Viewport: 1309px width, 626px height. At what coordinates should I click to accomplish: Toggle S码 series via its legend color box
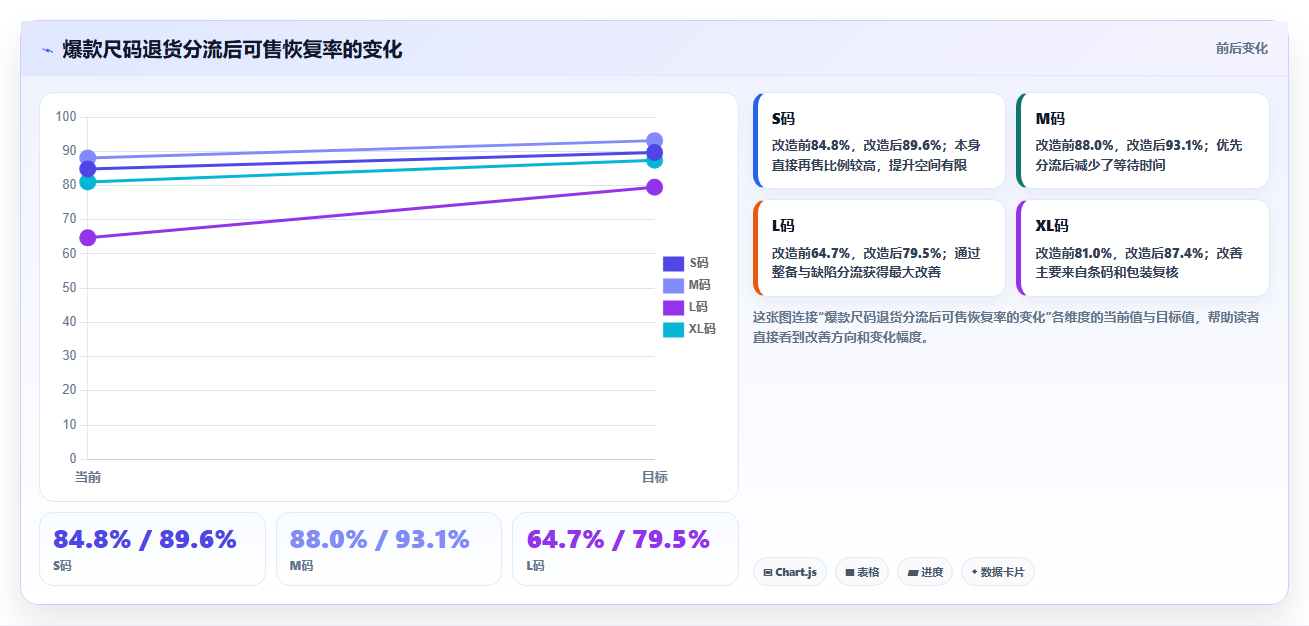[673, 263]
